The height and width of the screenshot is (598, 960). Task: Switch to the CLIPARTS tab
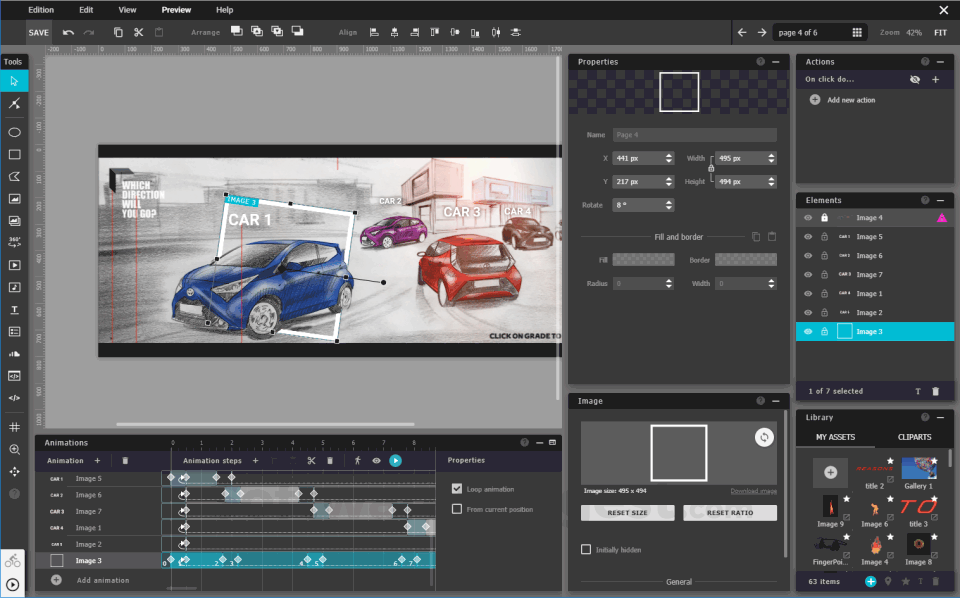[914, 437]
